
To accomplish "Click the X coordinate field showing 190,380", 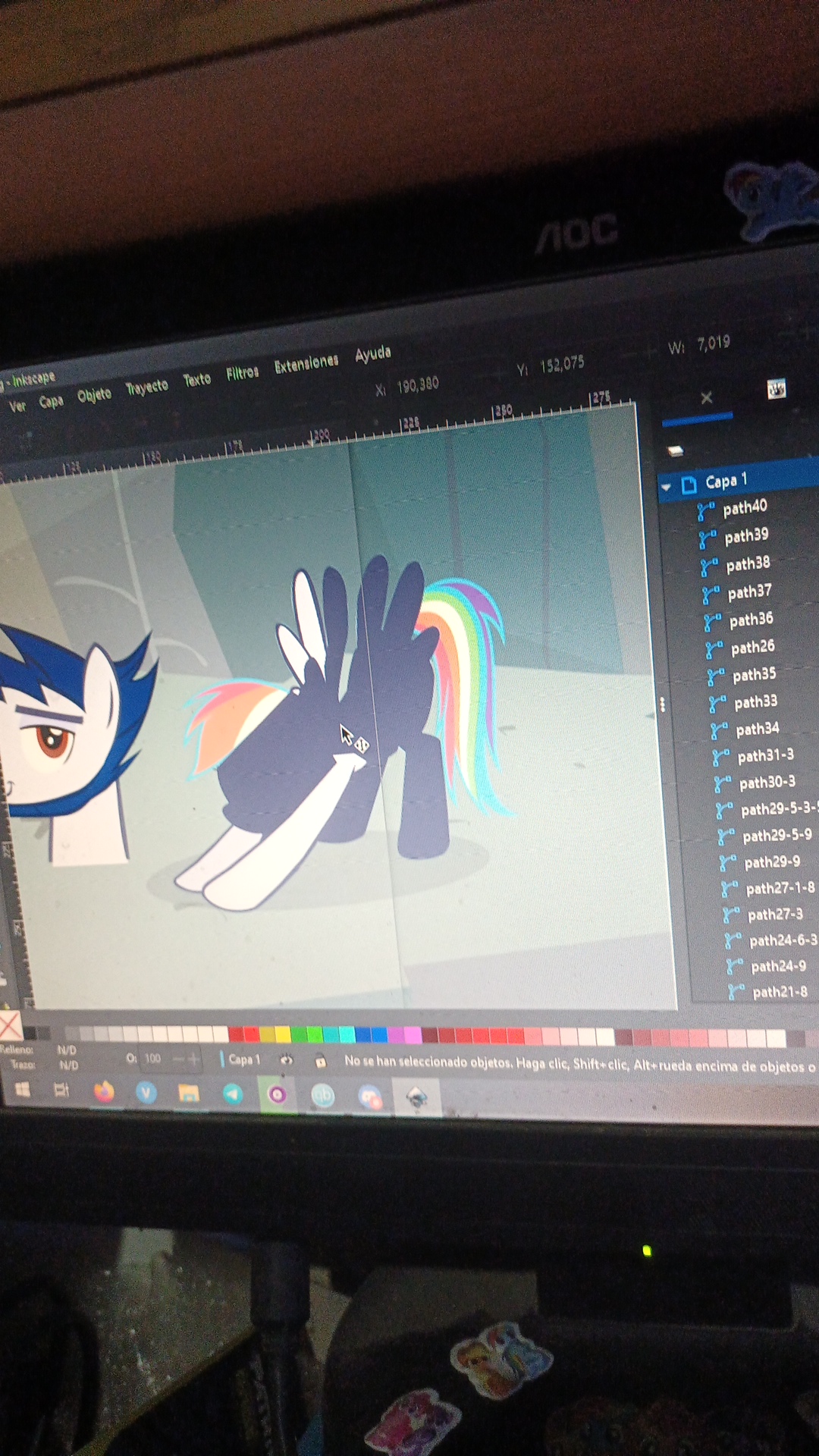I will [x=418, y=384].
